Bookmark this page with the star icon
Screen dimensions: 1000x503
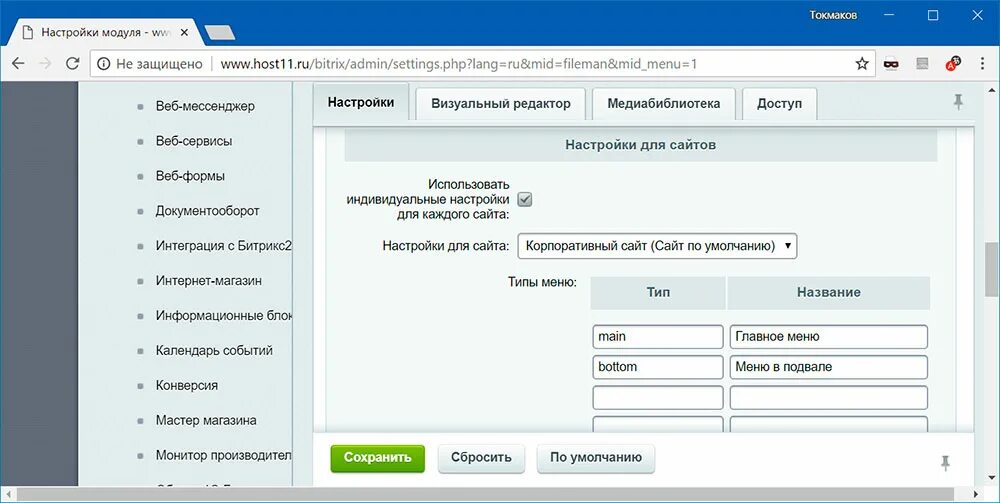point(862,64)
